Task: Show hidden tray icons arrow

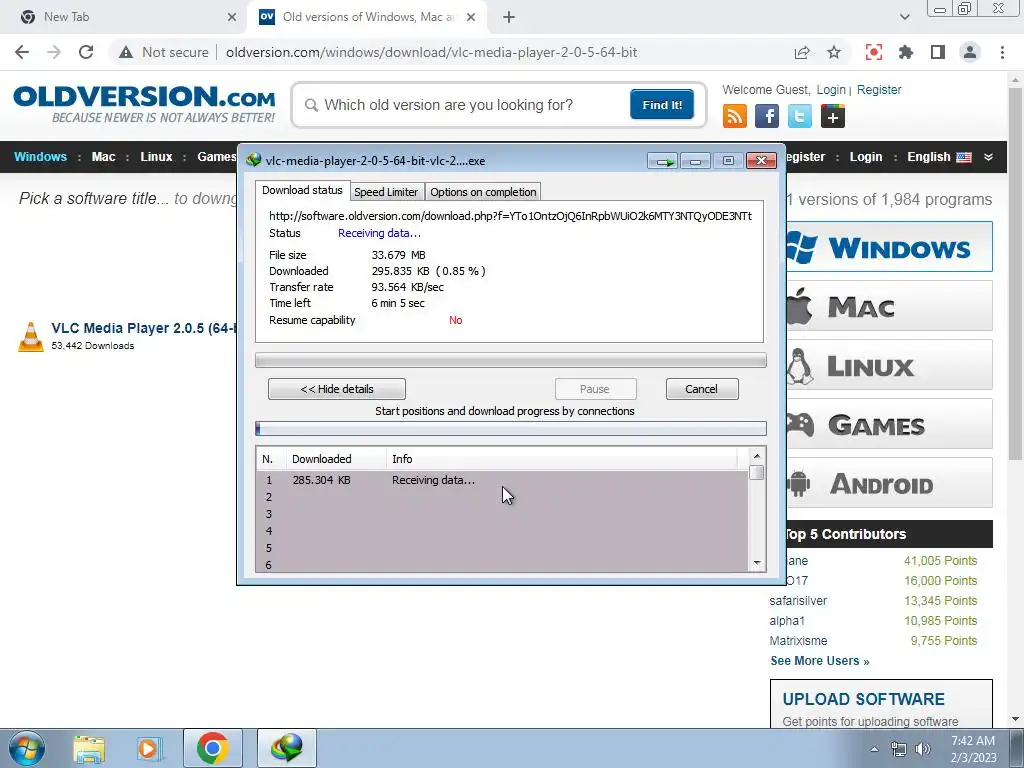Action: (874, 749)
